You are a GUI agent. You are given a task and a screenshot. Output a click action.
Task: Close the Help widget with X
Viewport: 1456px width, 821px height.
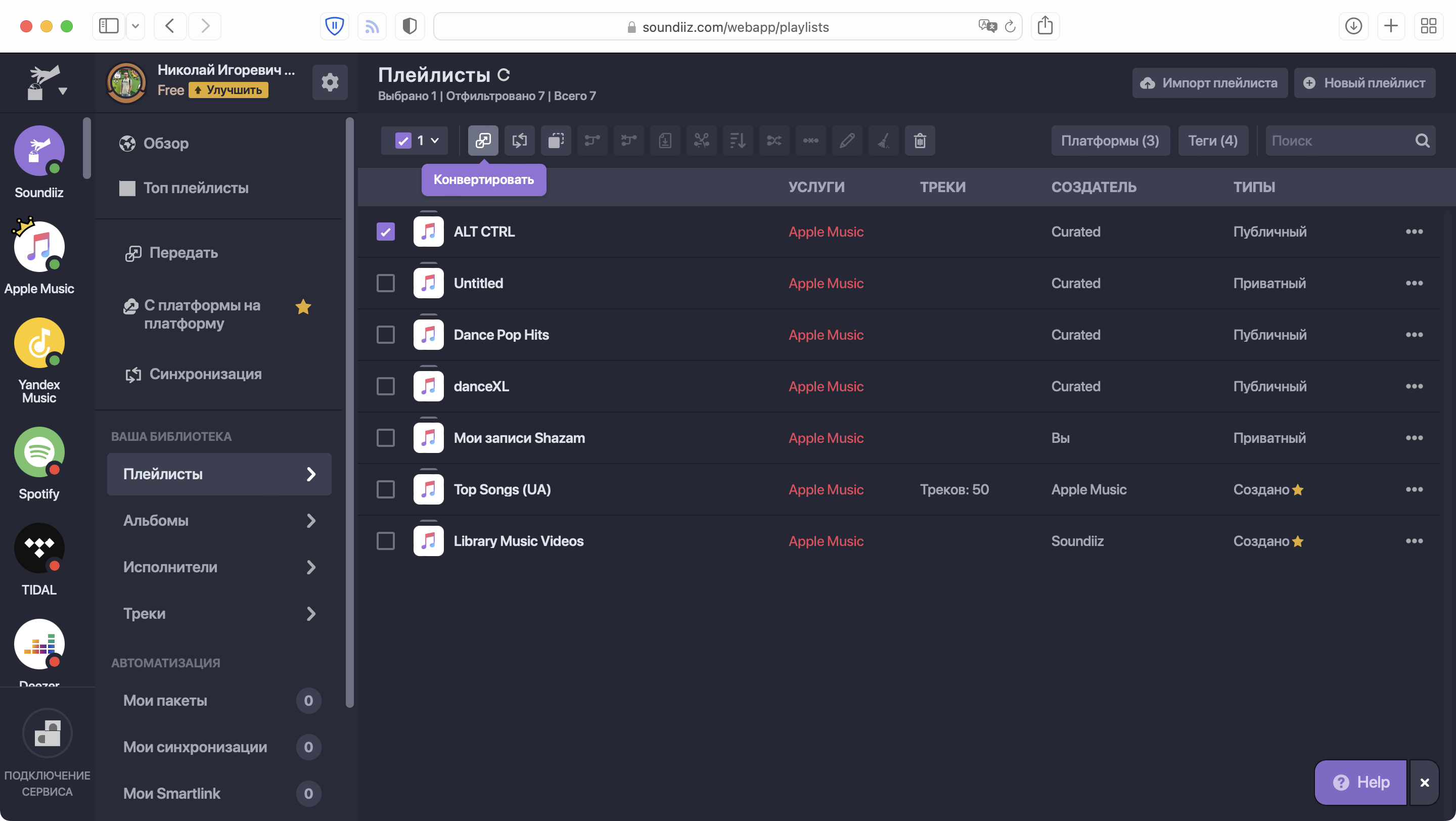coord(1424,782)
